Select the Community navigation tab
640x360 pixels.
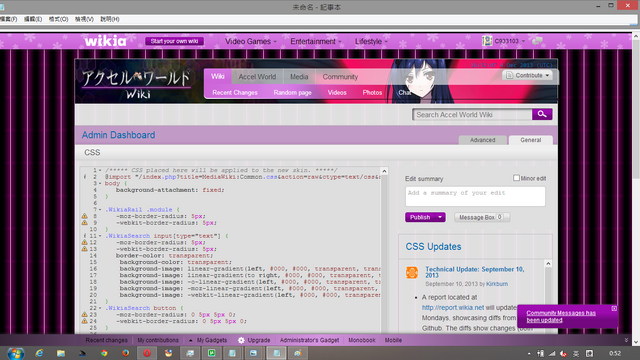click(x=340, y=76)
